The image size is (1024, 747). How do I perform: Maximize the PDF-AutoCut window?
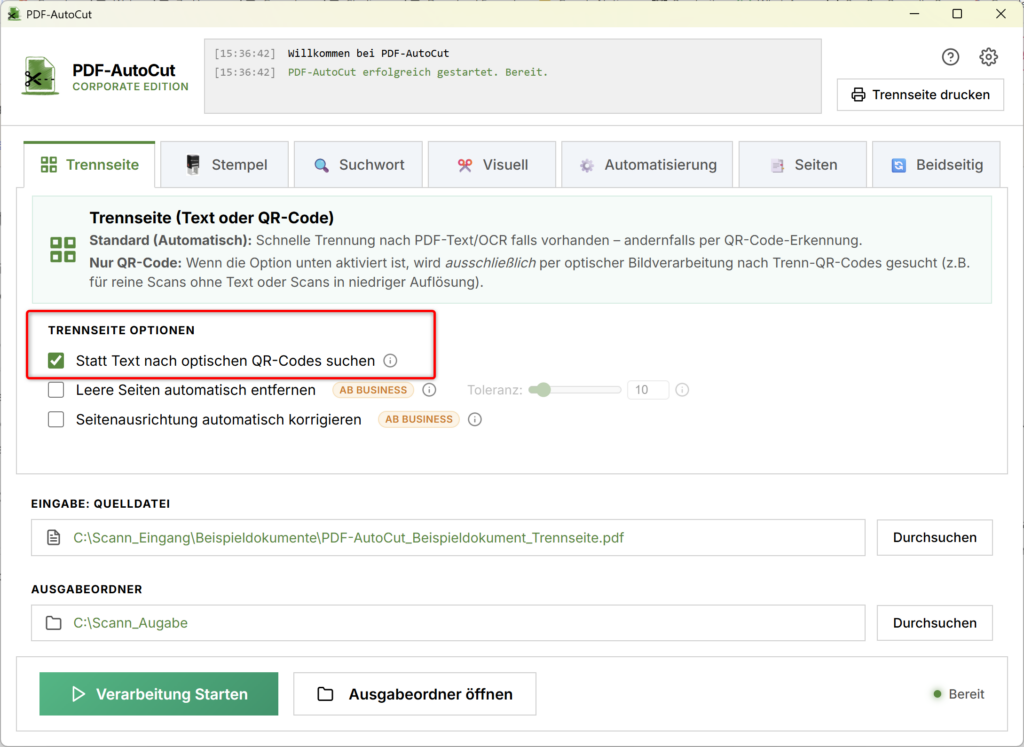point(957,14)
